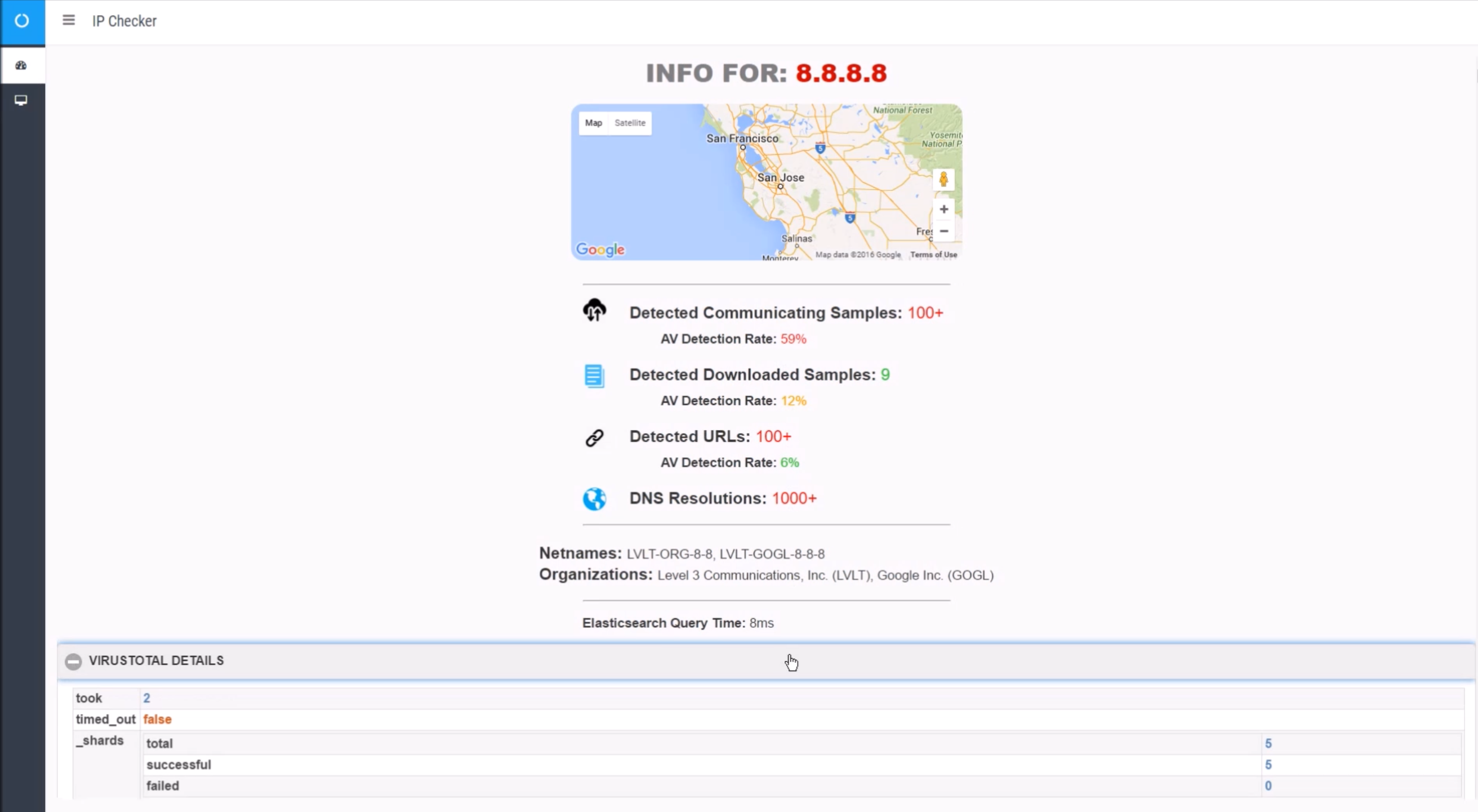
Task: Zoom out the map with minus
Action: pyautogui.click(x=943, y=231)
